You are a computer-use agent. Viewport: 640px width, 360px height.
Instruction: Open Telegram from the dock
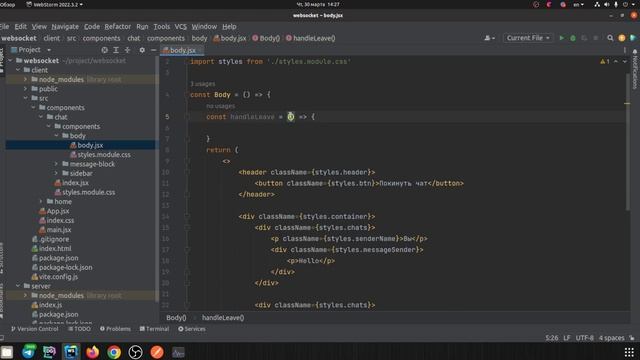point(28,351)
